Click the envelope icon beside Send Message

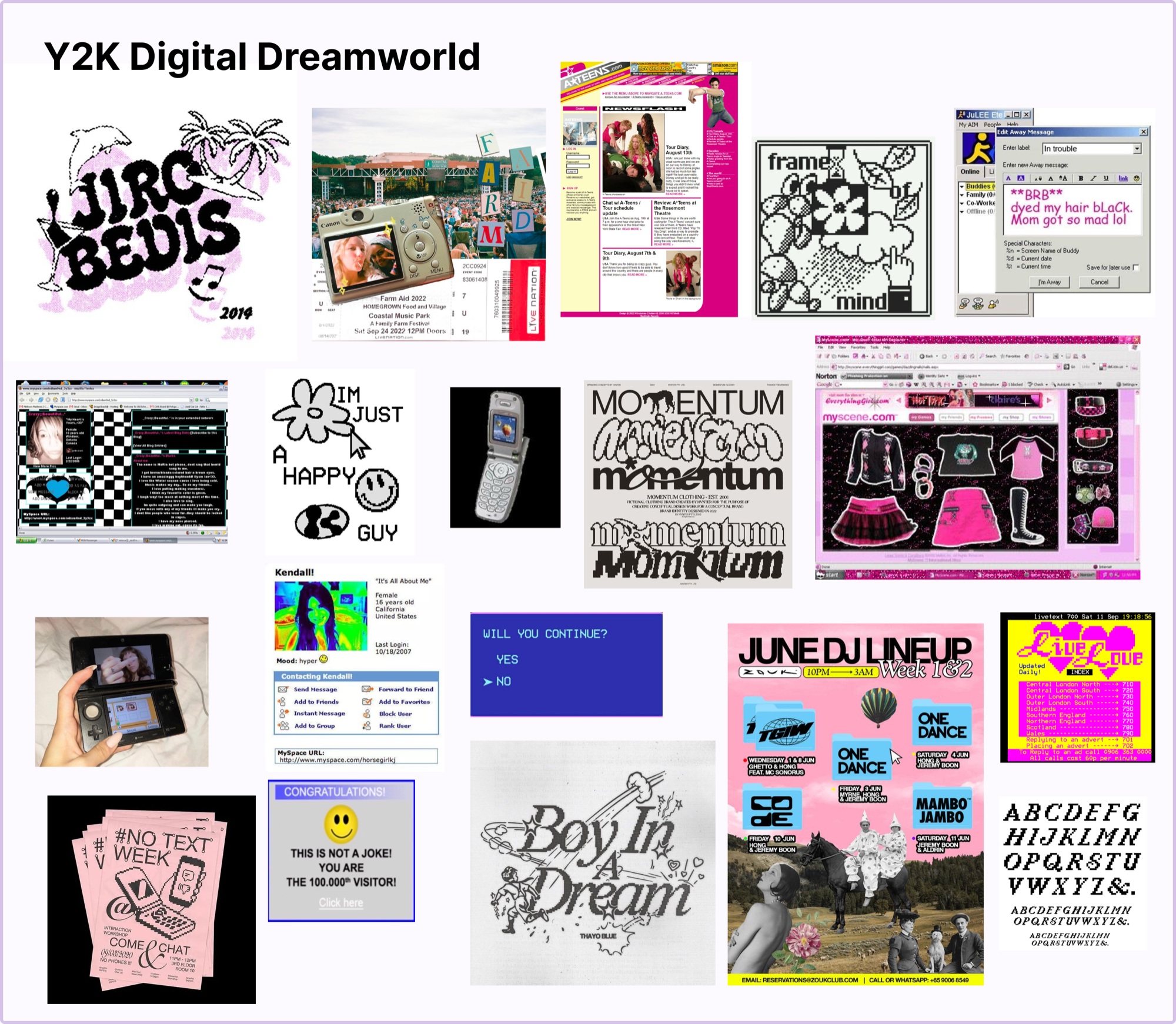(283, 689)
